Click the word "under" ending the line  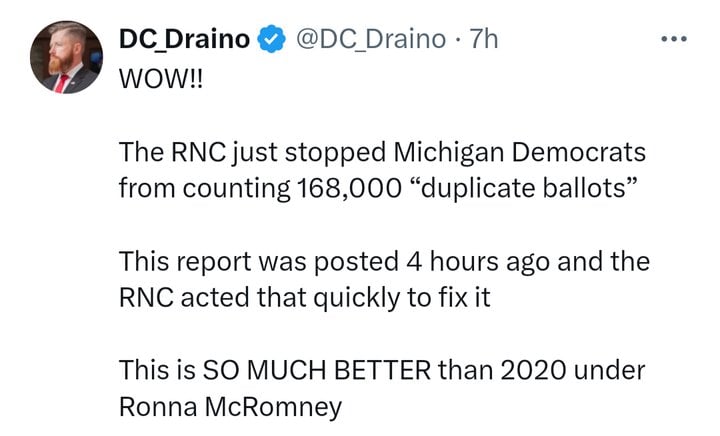point(610,371)
